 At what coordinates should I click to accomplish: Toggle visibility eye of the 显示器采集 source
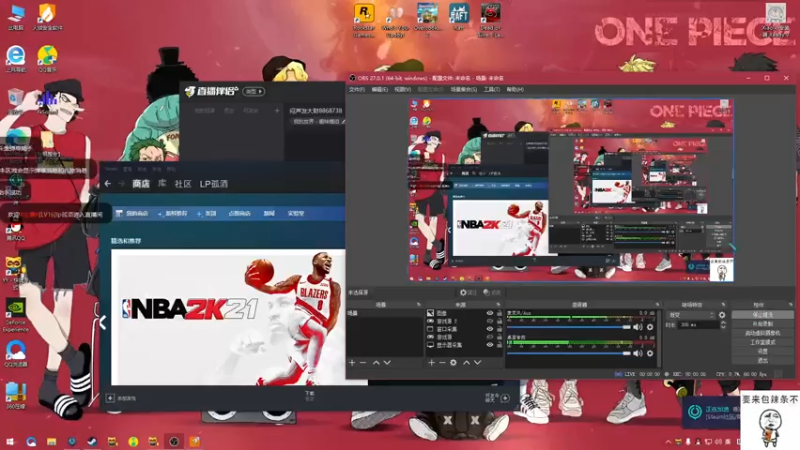pyautogui.click(x=490, y=345)
